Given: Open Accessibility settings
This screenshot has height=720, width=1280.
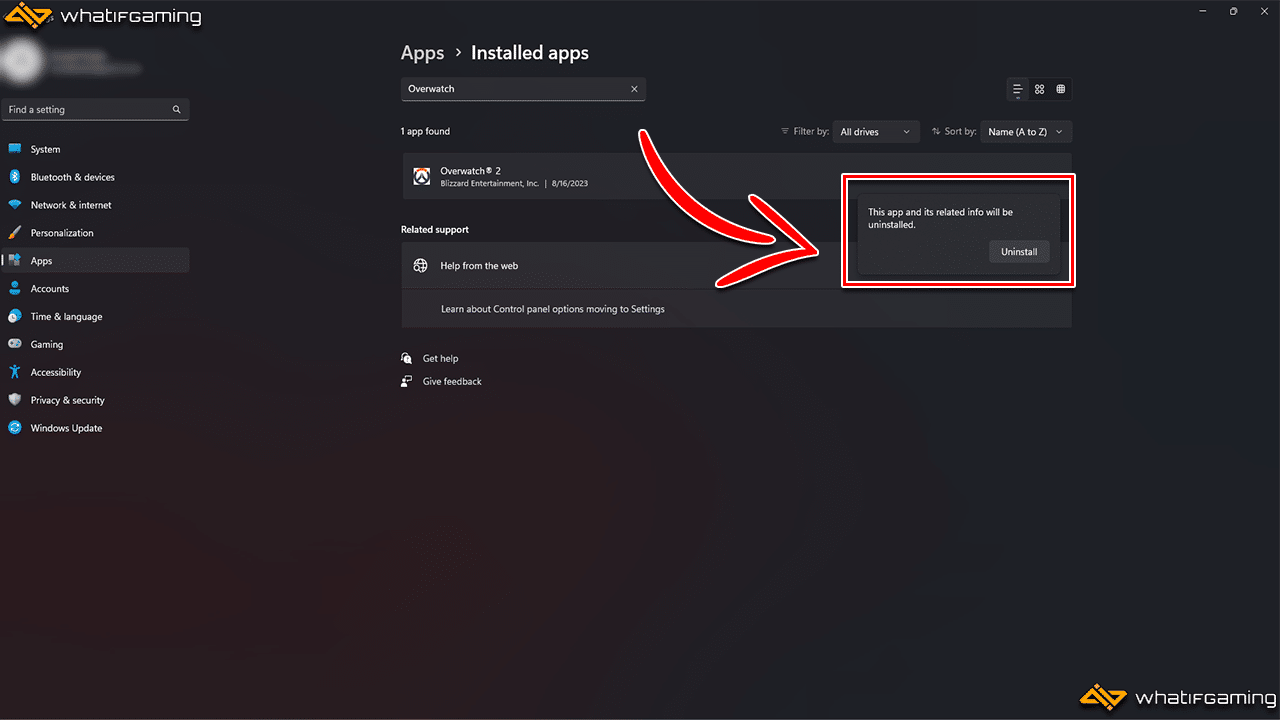Looking at the screenshot, I should [95, 372].
